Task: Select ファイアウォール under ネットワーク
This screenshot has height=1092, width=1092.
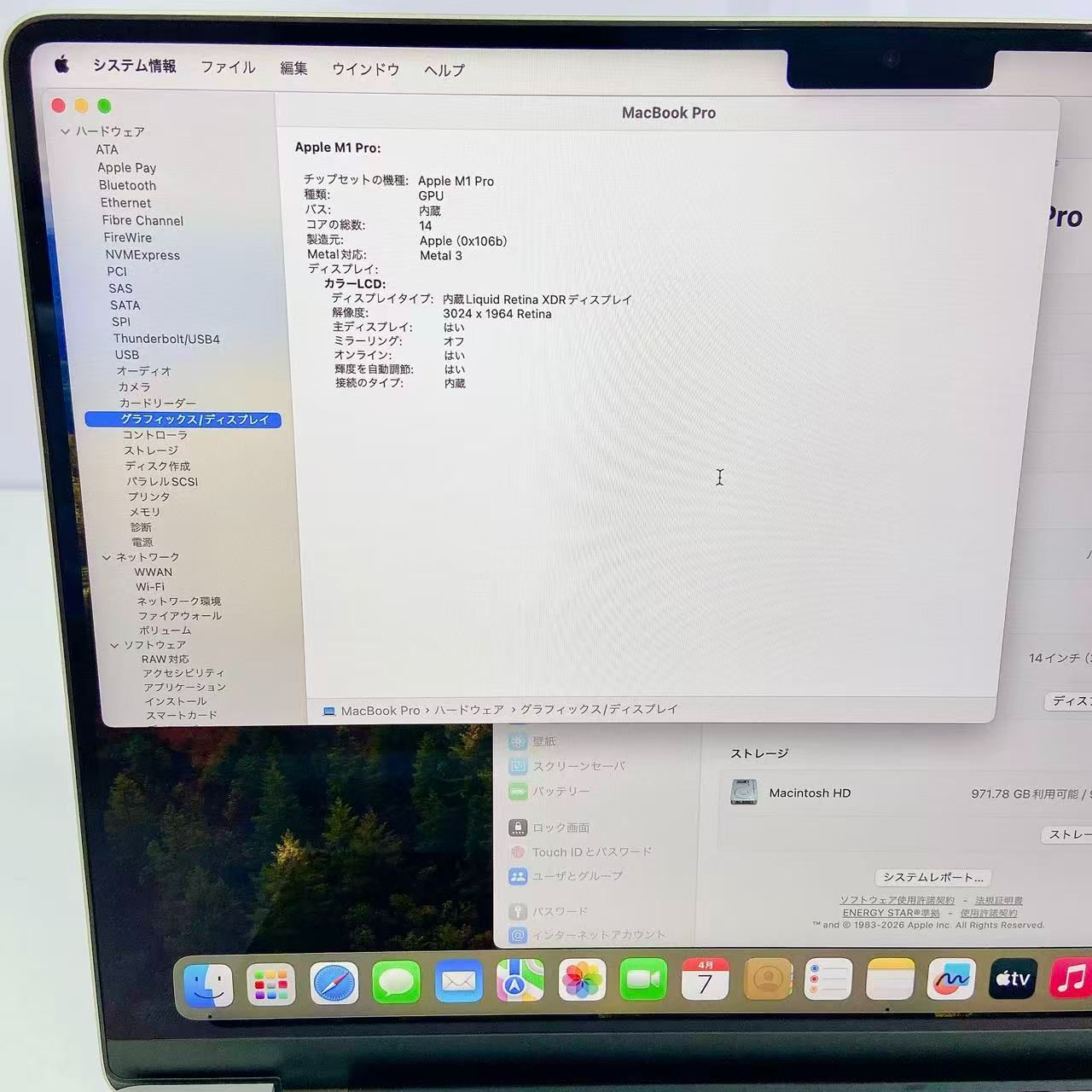Action: (180, 616)
